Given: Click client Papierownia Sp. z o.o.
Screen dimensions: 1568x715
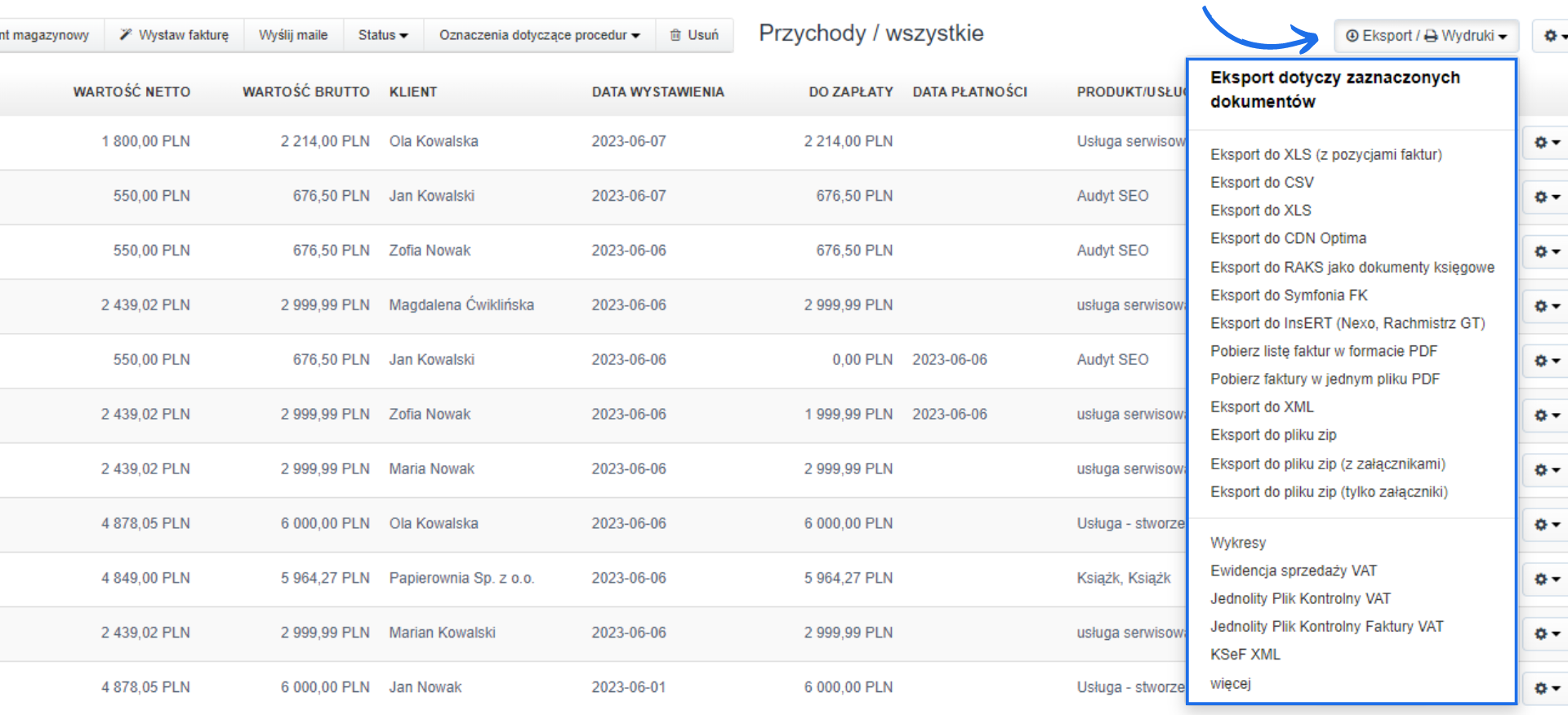Looking at the screenshot, I should 461,578.
